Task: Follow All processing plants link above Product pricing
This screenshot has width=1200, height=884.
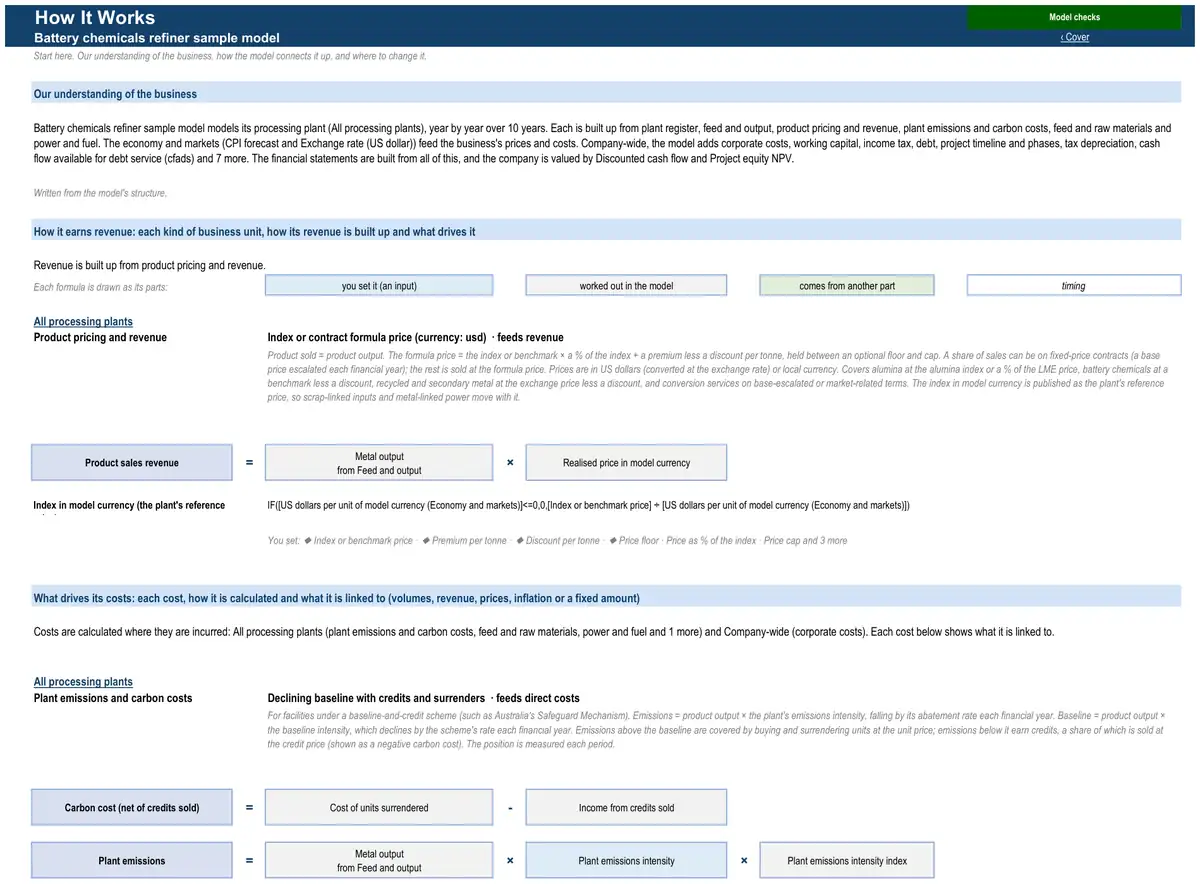Action: coord(83,322)
